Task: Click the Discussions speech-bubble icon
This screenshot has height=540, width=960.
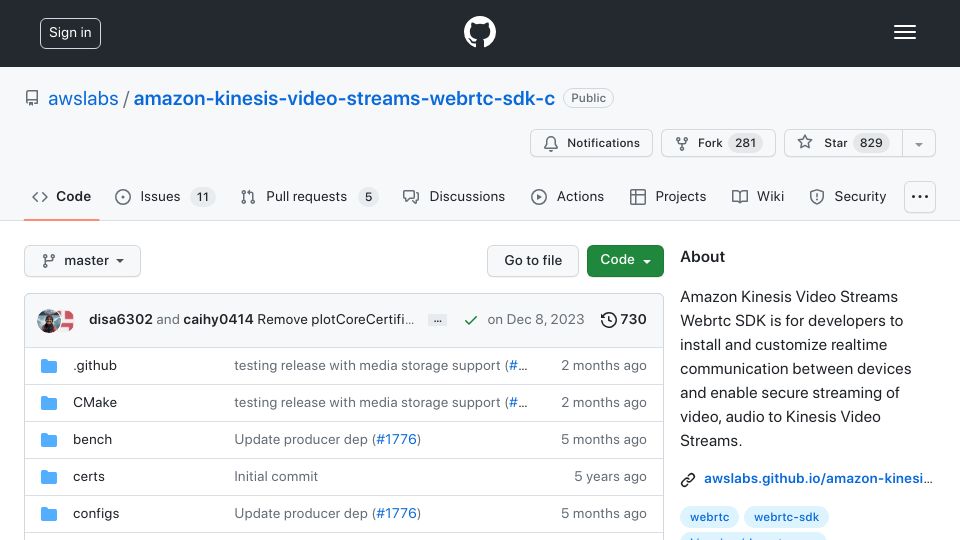Action: 411,197
